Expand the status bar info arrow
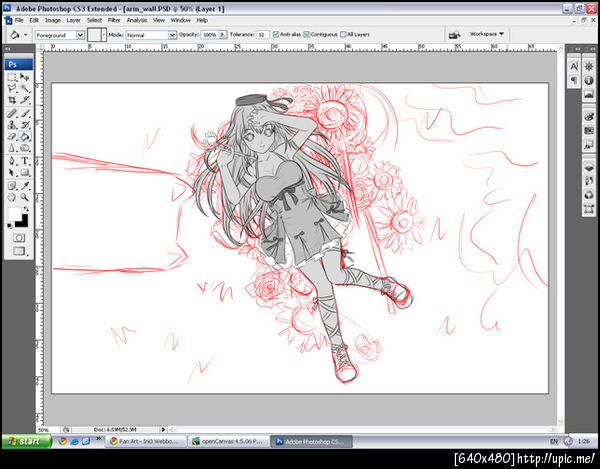 163,430
